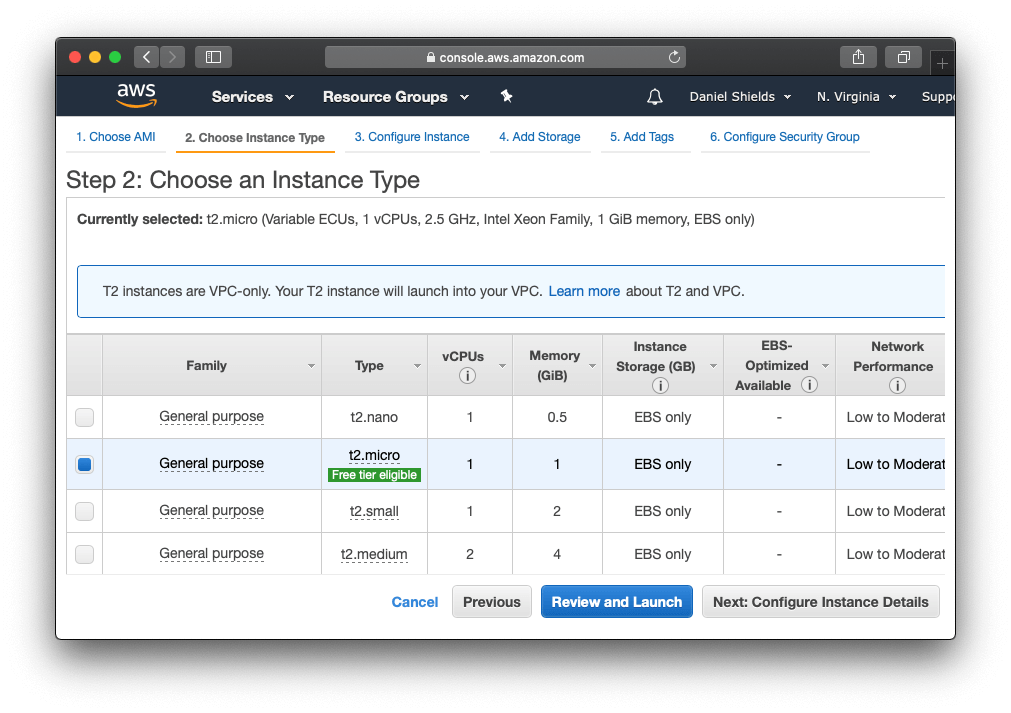The width and height of the screenshot is (1011, 713).
Task: Click the vCPUs column info icon
Action: pyautogui.click(x=466, y=376)
